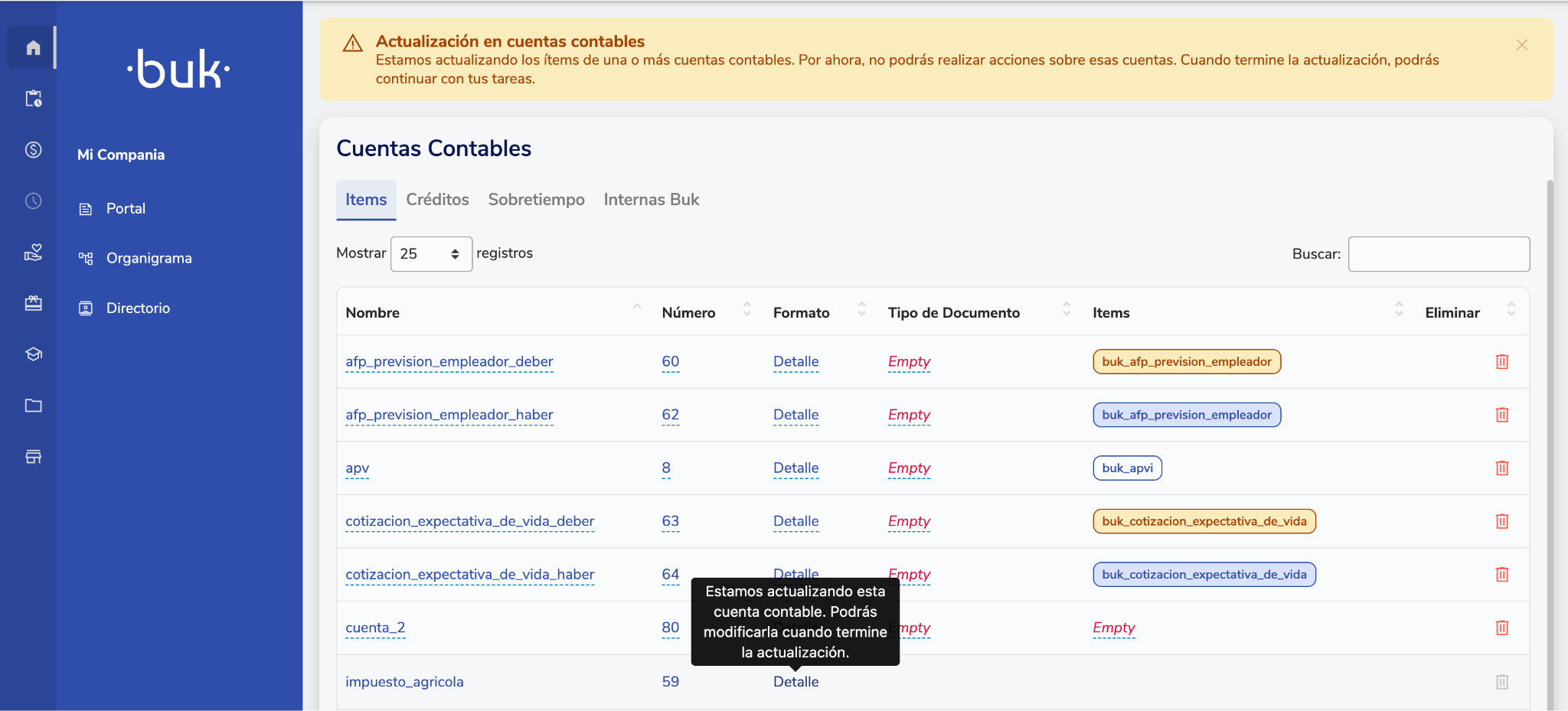
Task: Delete the apv account row
Action: [1501, 468]
